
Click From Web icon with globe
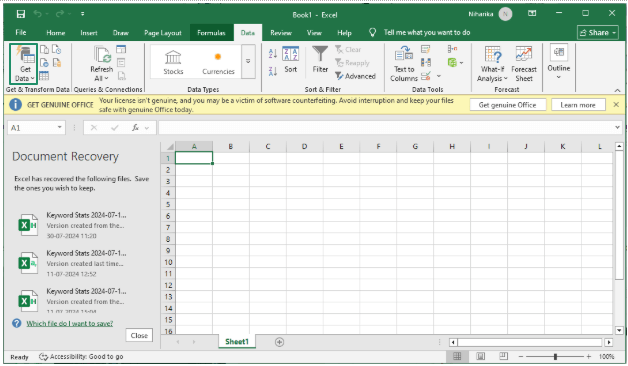coord(44,62)
